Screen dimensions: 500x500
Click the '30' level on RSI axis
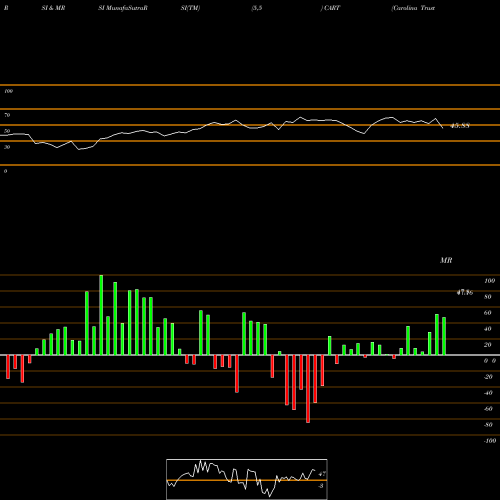point(7,147)
